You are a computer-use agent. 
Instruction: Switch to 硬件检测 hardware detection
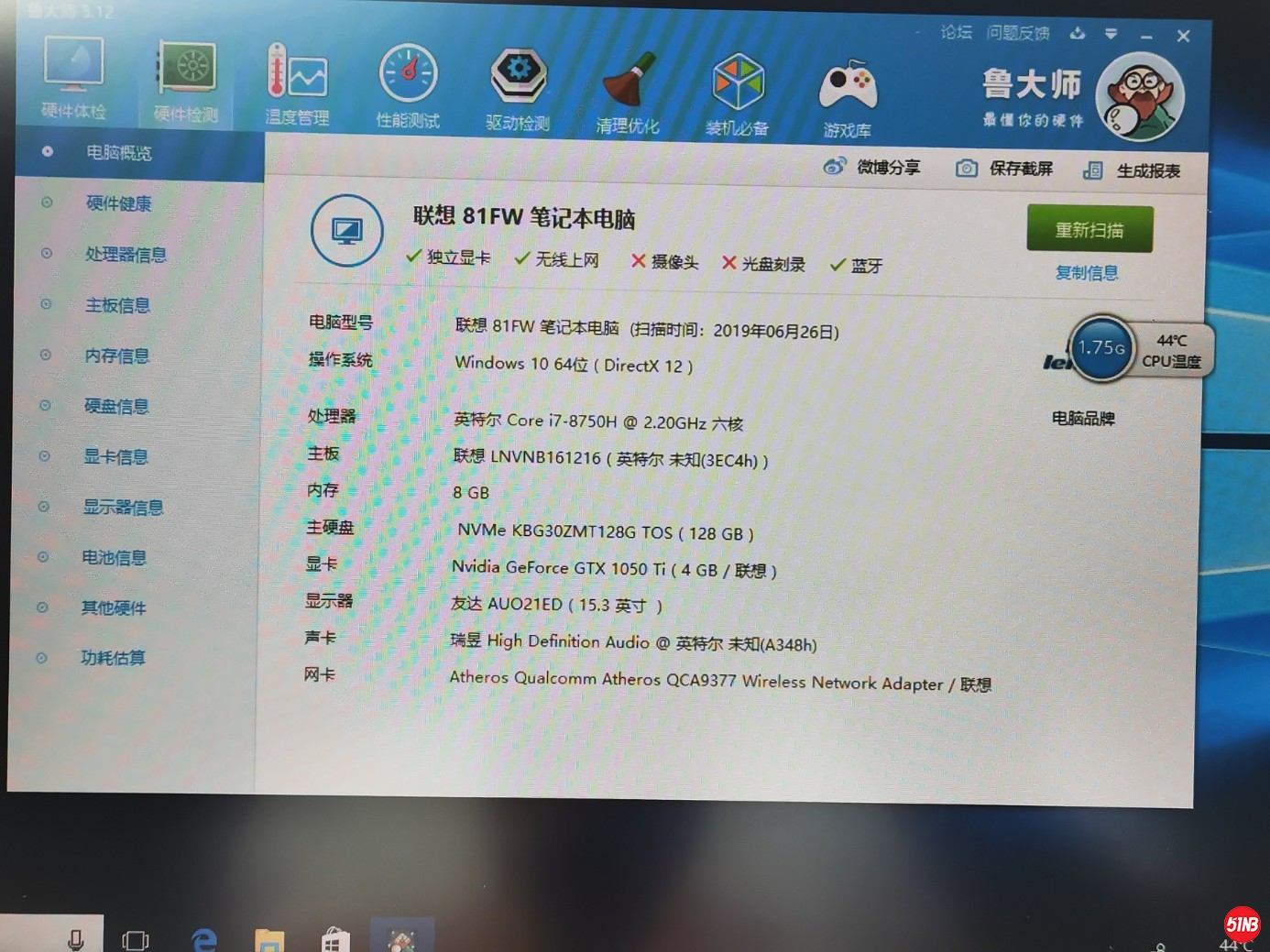tap(186, 82)
